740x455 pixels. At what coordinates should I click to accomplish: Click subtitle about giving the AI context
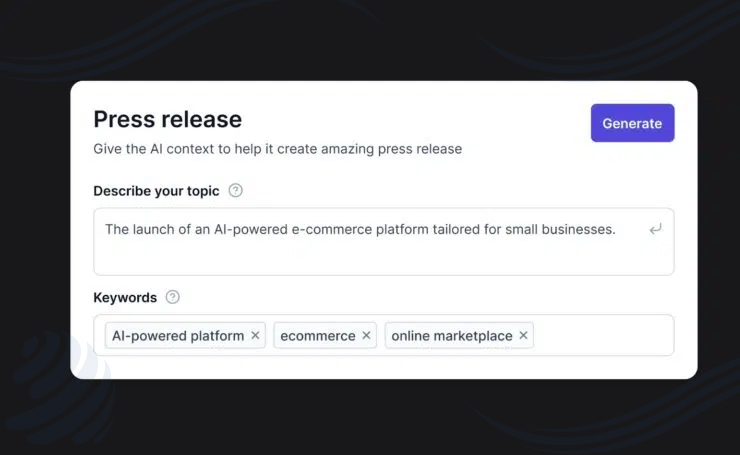click(278, 149)
